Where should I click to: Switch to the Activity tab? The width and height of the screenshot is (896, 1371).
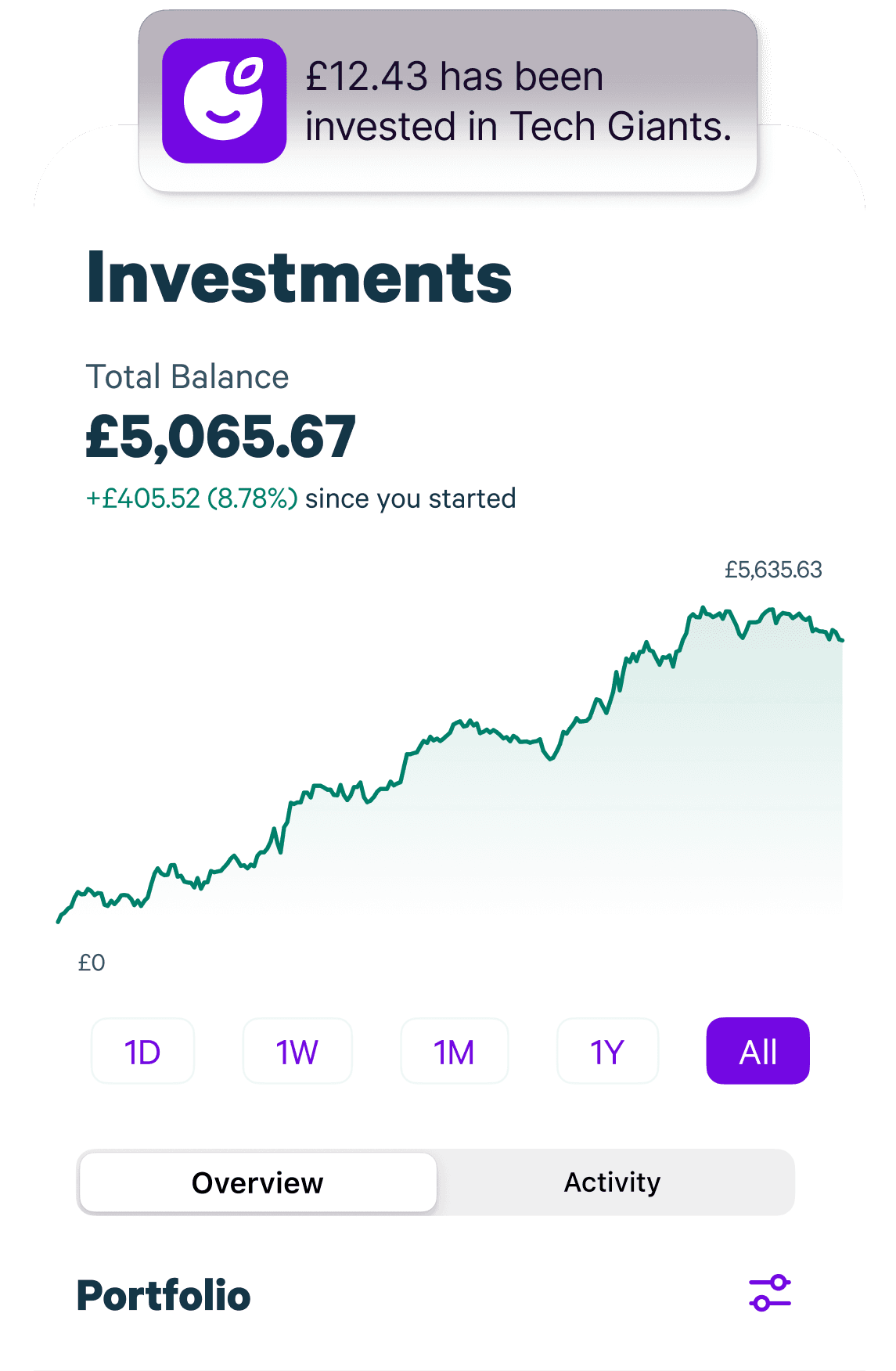coord(613,1182)
